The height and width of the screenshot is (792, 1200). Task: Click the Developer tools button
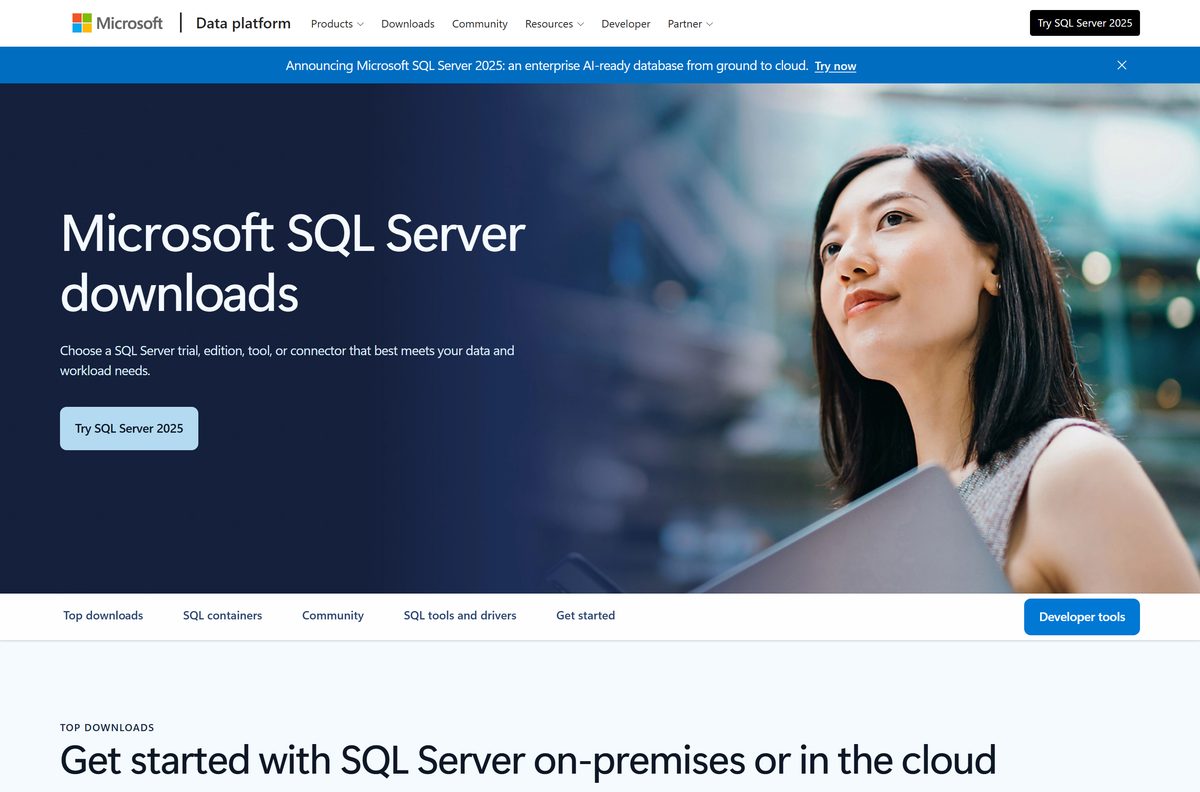pyautogui.click(x=1082, y=617)
